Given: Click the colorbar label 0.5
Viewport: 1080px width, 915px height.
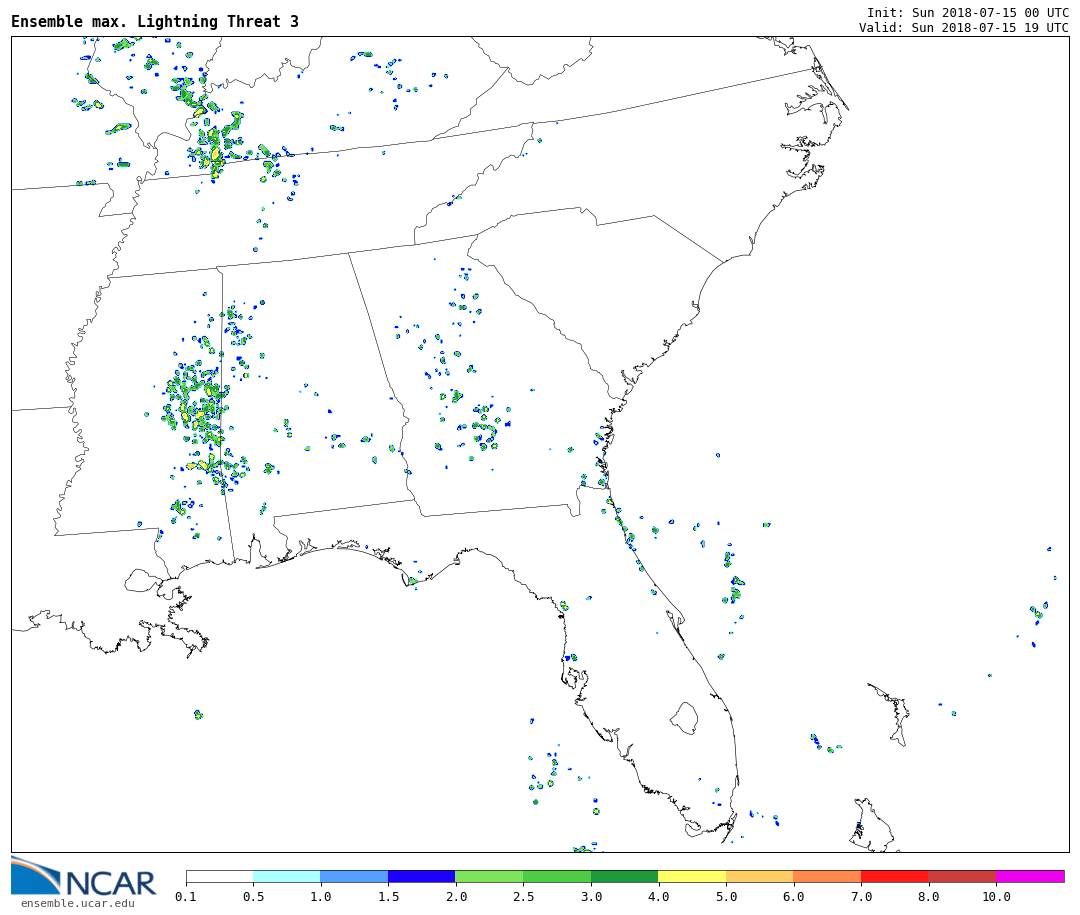Looking at the screenshot, I should [x=253, y=896].
